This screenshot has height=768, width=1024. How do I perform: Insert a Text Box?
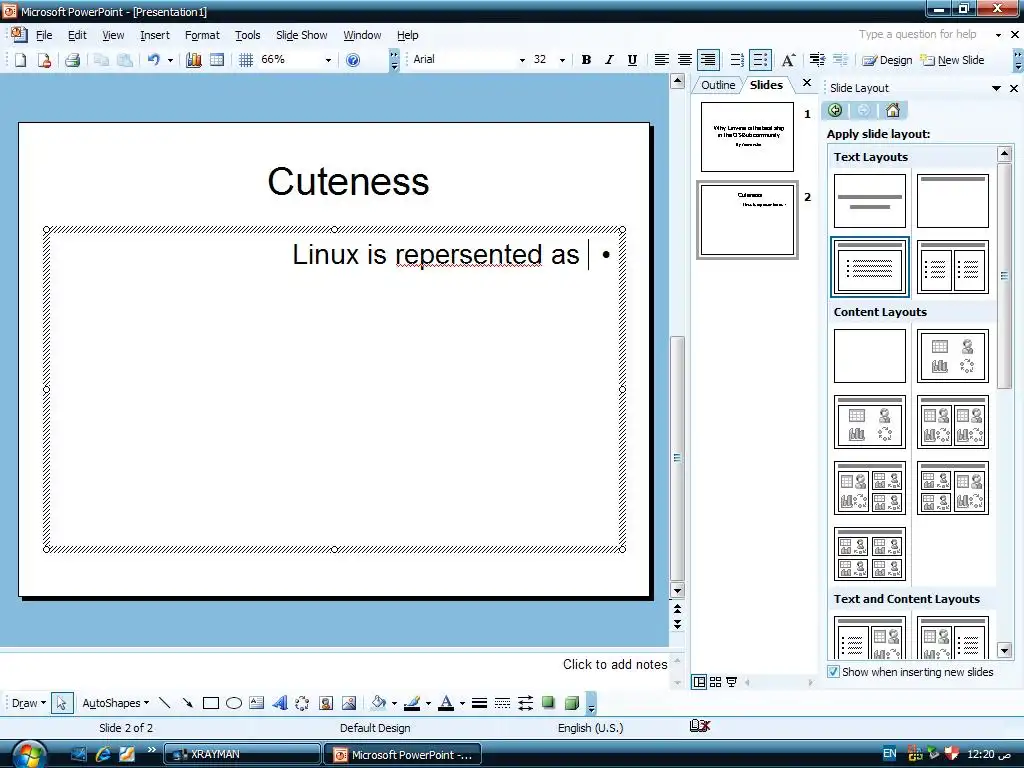[x=257, y=703]
